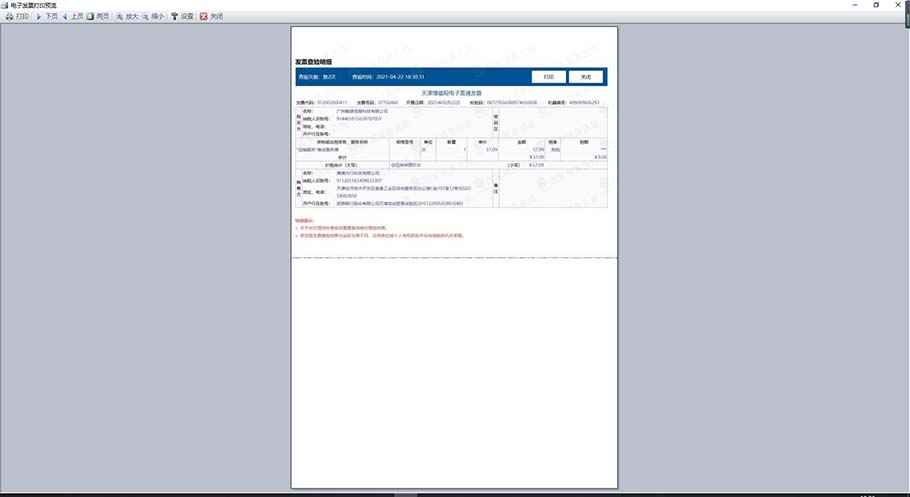The height and width of the screenshot is (497, 910).
Task: Switch to two-page view (两页)
Action: 97,17
